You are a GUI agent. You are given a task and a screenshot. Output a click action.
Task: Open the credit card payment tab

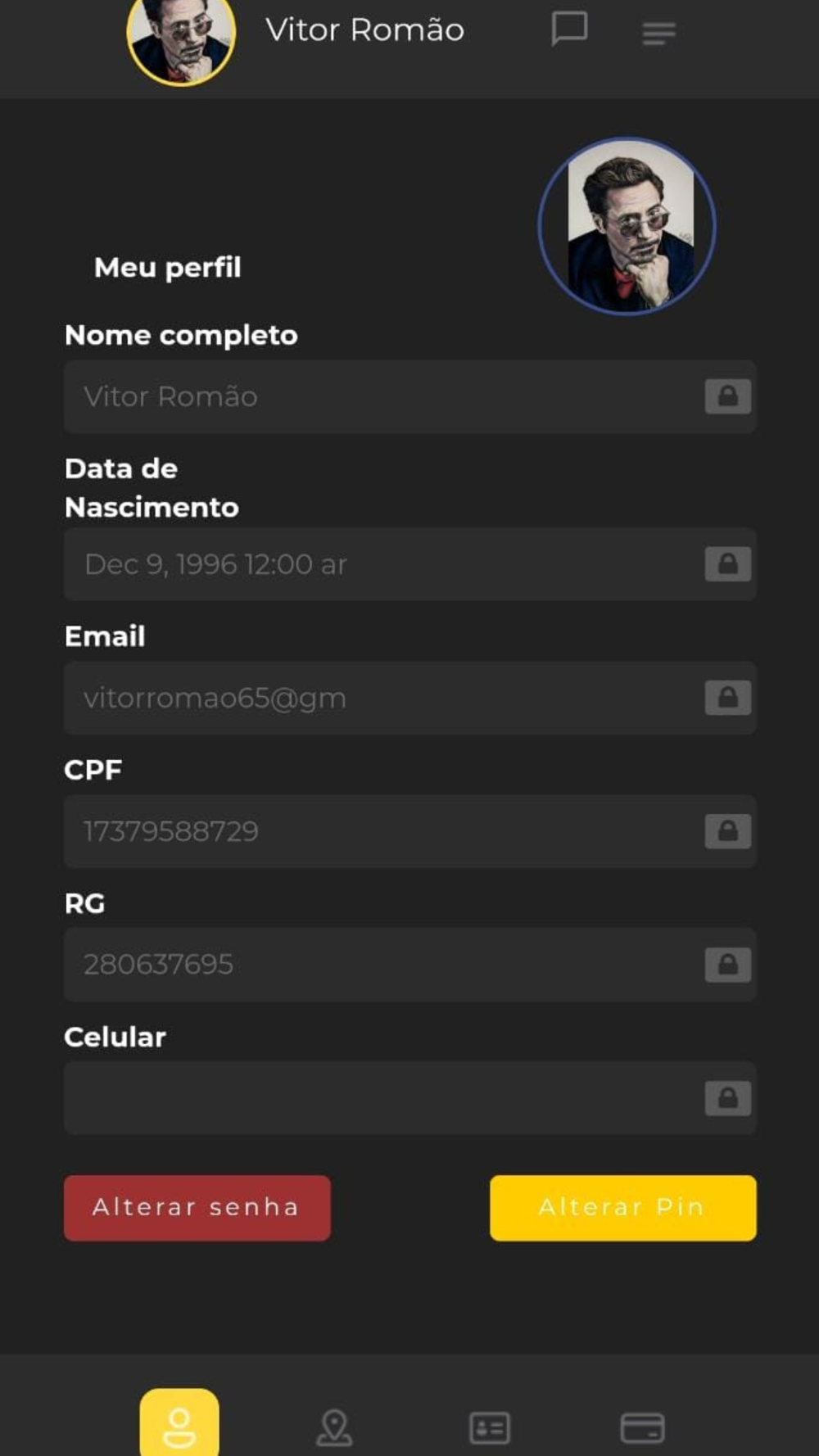[643, 1428]
